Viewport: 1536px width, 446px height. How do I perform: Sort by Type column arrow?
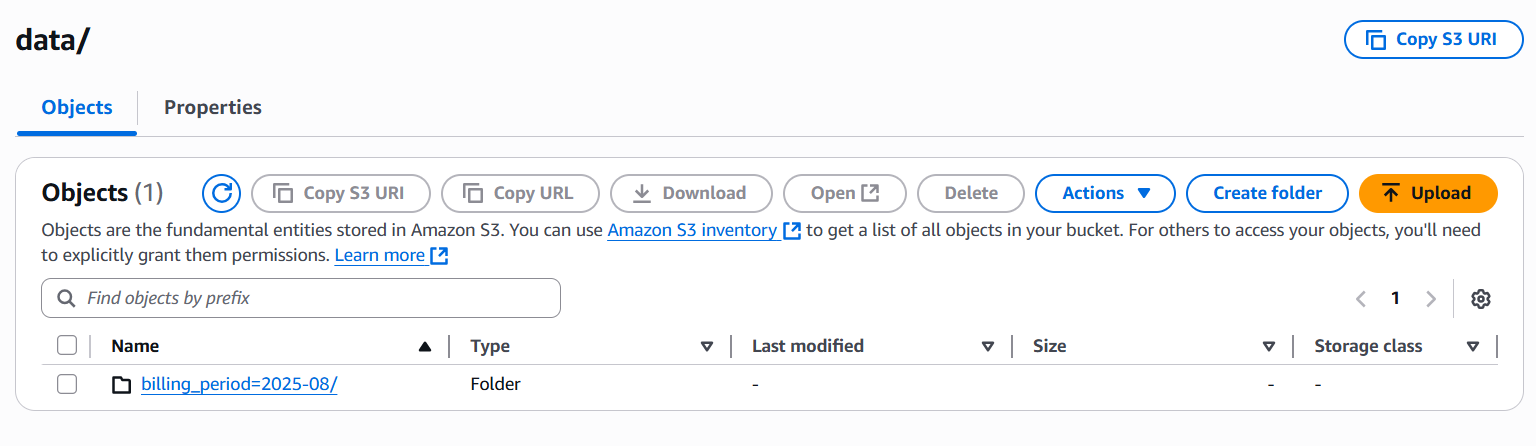point(707,347)
